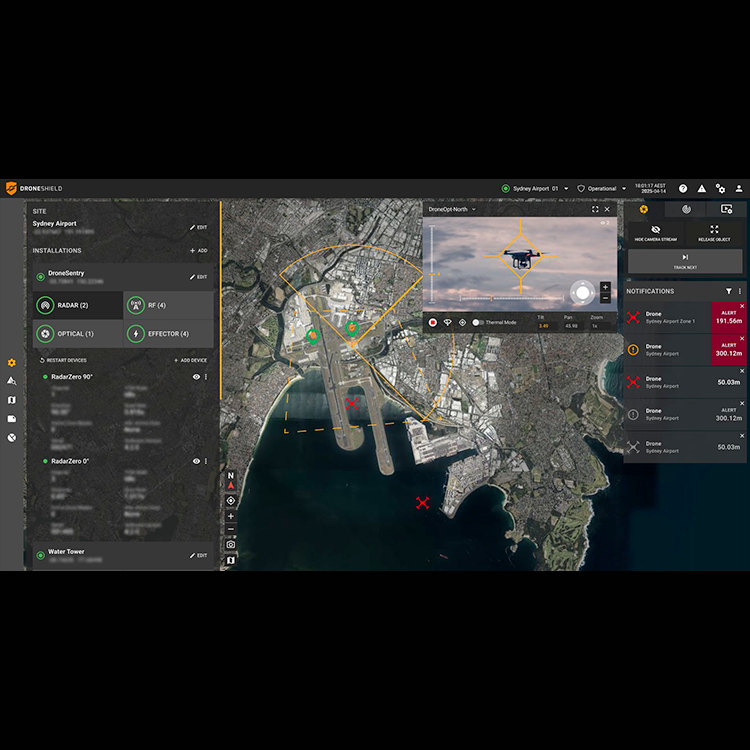Switch to the EFFECTOR (4) tab
Viewport: 750px width, 750px height.
click(x=168, y=333)
